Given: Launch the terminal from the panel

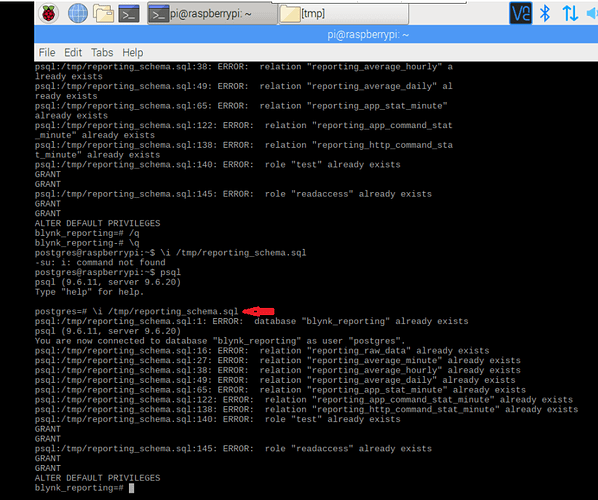Looking at the screenshot, I should point(129,14).
